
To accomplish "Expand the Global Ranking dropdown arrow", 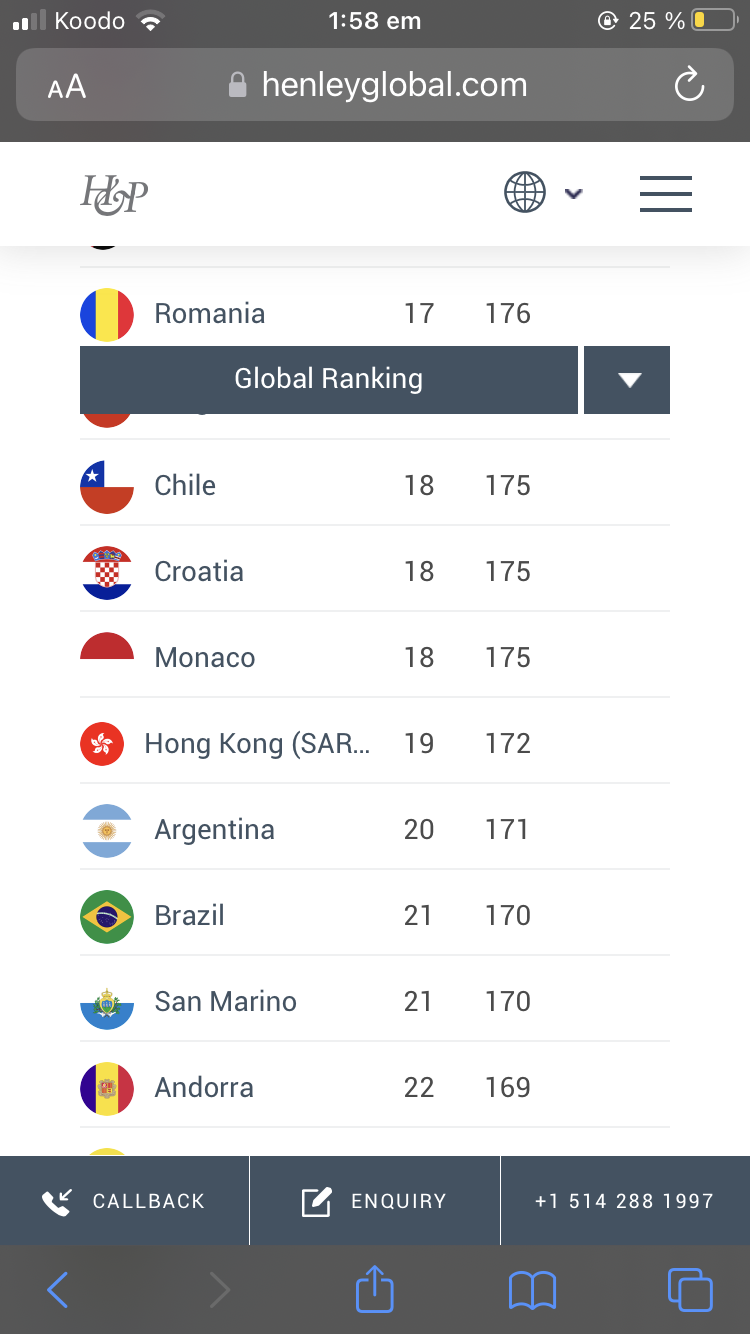I will (x=627, y=380).
